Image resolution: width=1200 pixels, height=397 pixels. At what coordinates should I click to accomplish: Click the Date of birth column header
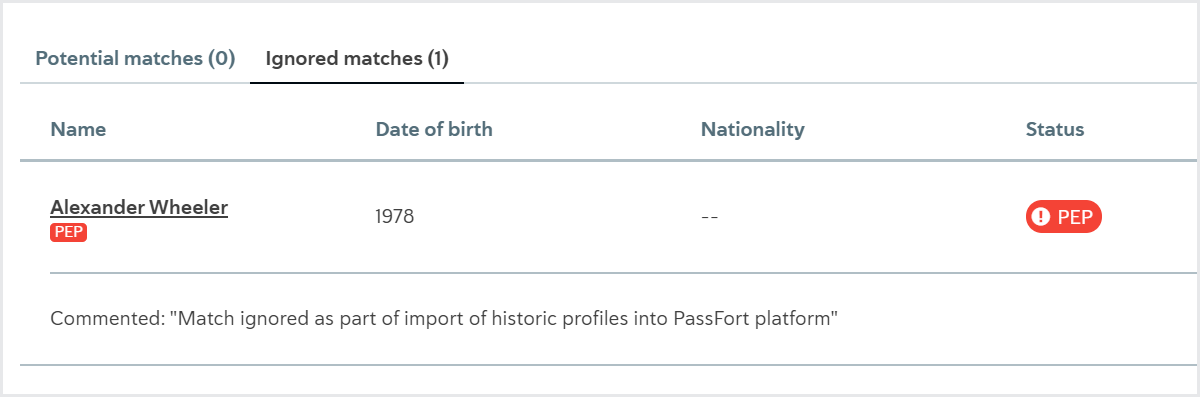pos(434,129)
